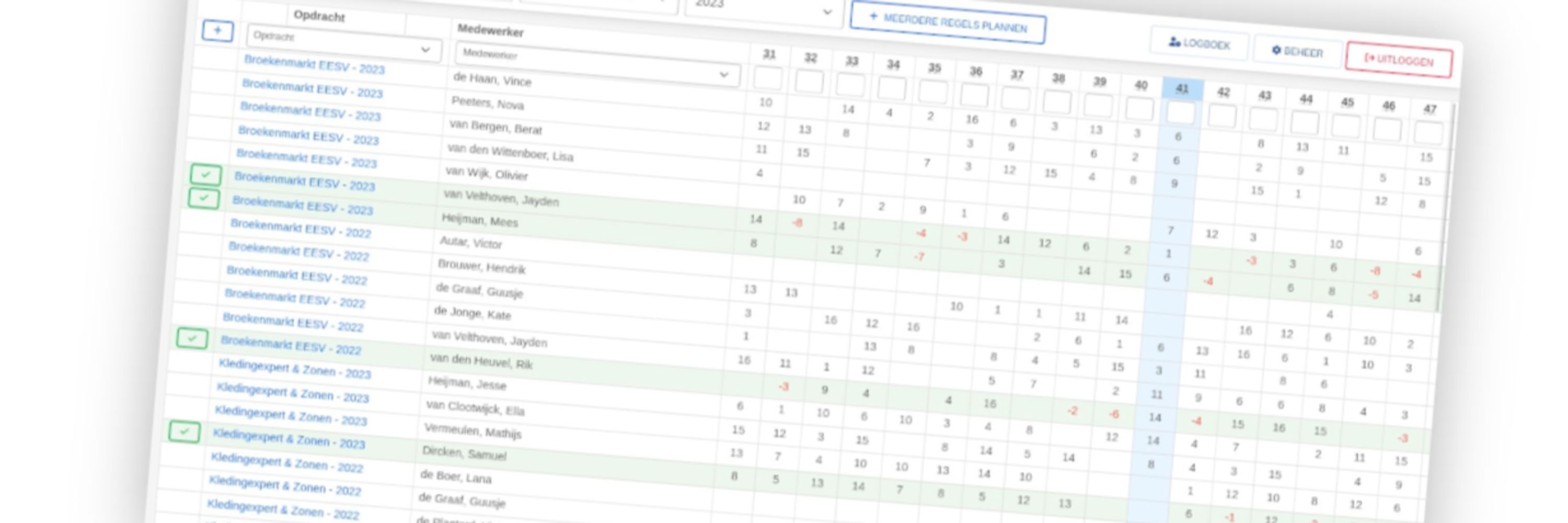The width and height of the screenshot is (1568, 523).
Task: Click Meerdere regels plannen button
Action: pos(948,23)
